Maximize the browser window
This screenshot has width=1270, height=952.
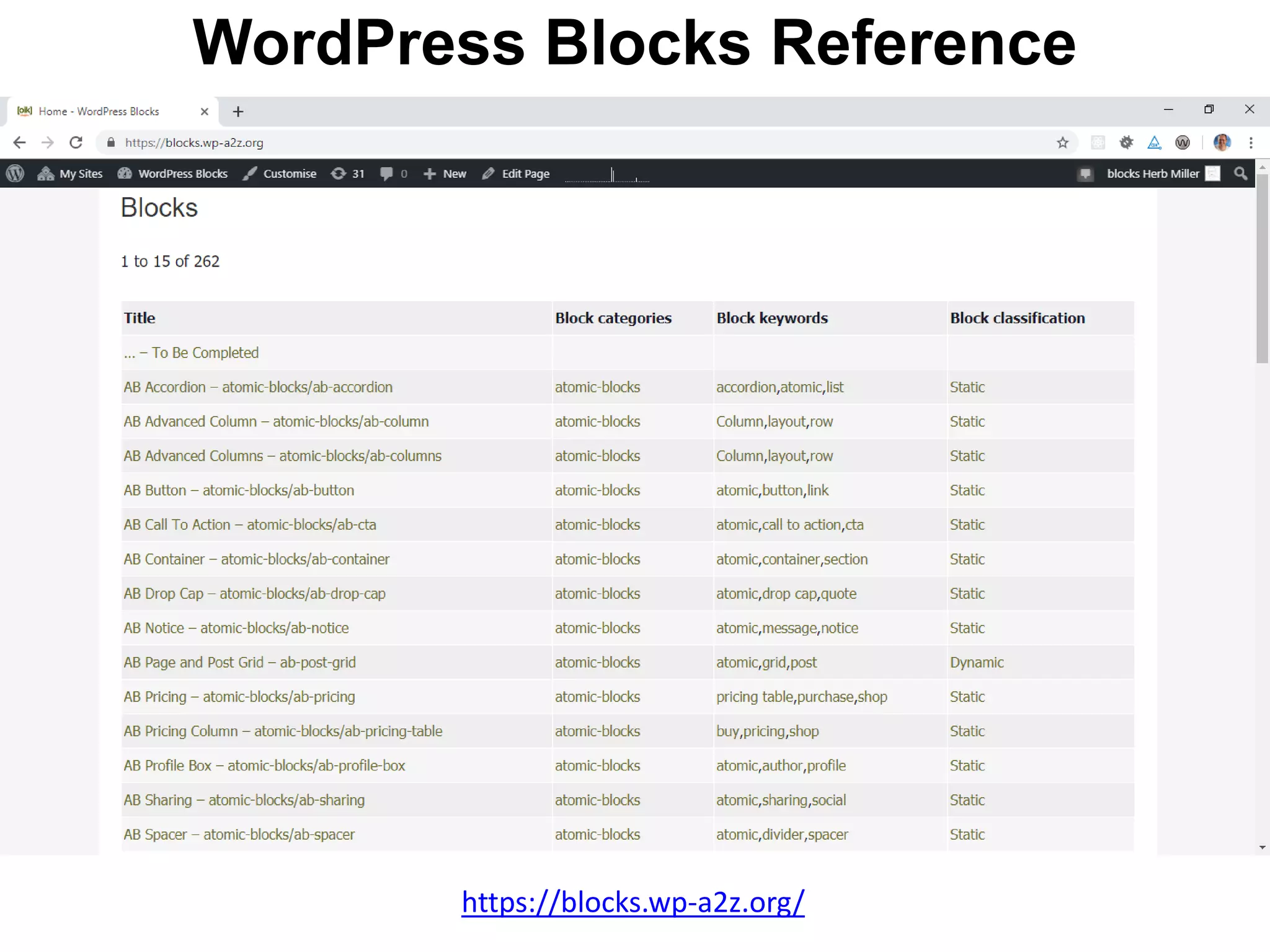(x=1209, y=109)
